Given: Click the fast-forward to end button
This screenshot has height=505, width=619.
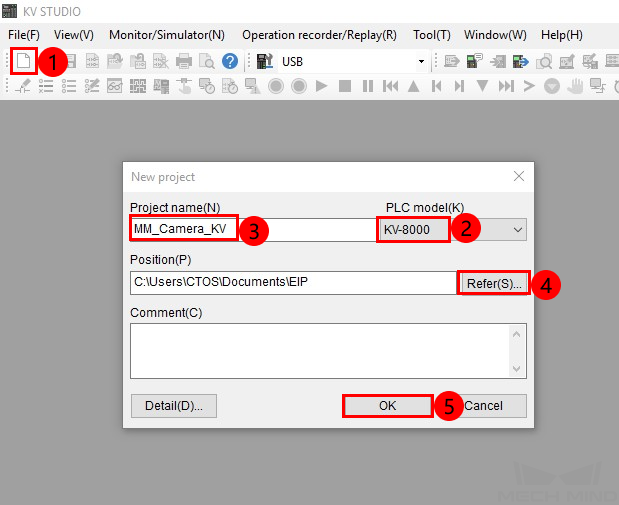Looking at the screenshot, I should coord(506,86).
